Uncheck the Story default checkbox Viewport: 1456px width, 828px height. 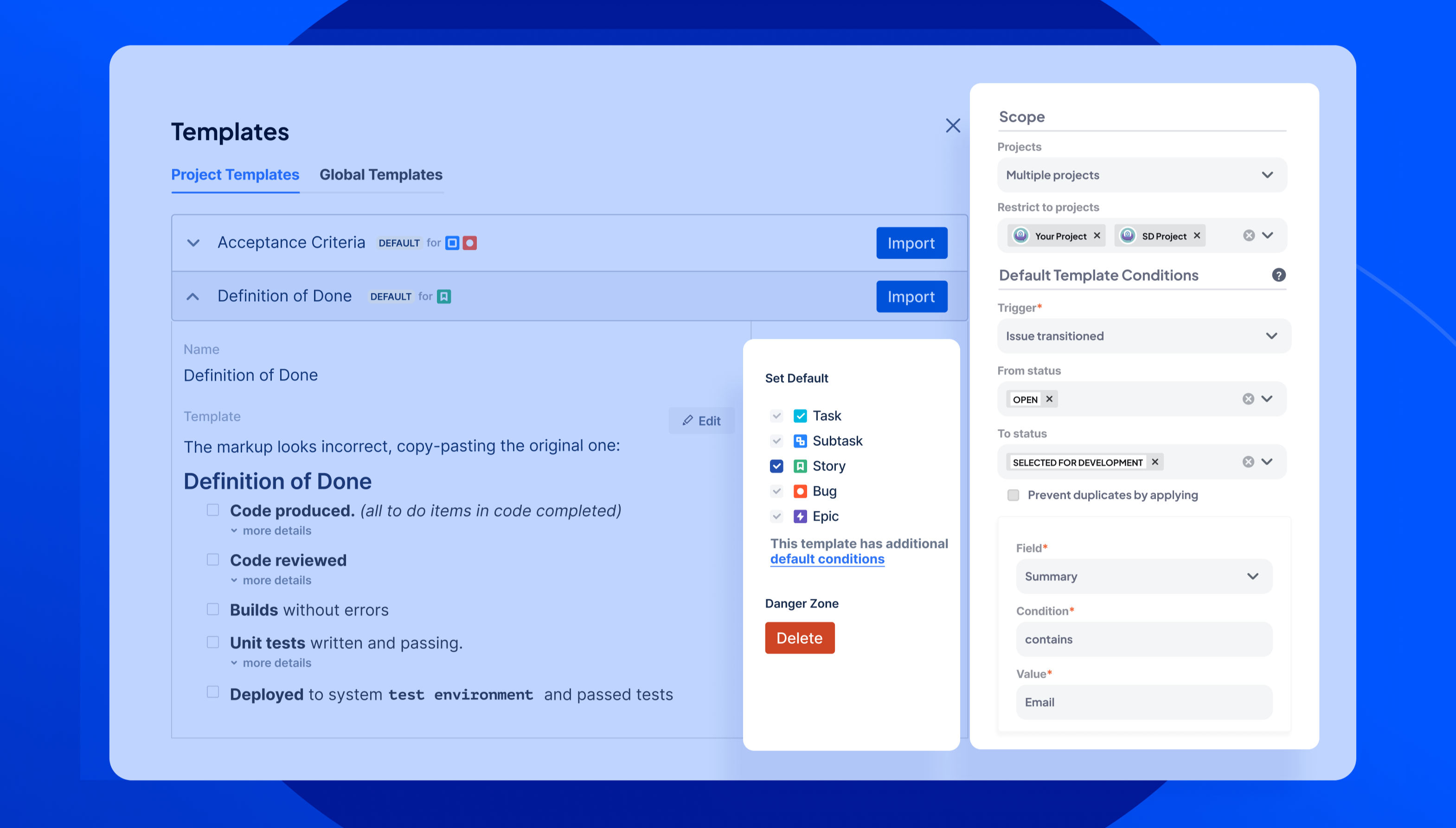tap(776, 466)
